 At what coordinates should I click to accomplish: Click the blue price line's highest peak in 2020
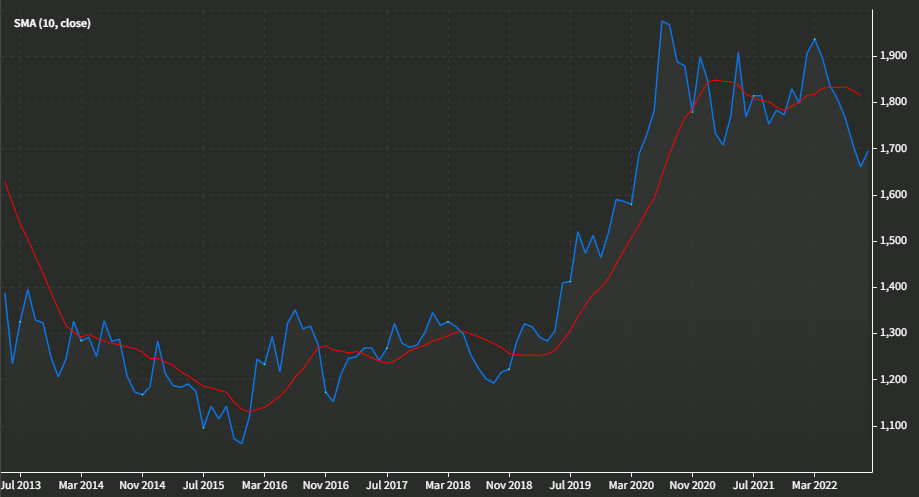point(662,21)
